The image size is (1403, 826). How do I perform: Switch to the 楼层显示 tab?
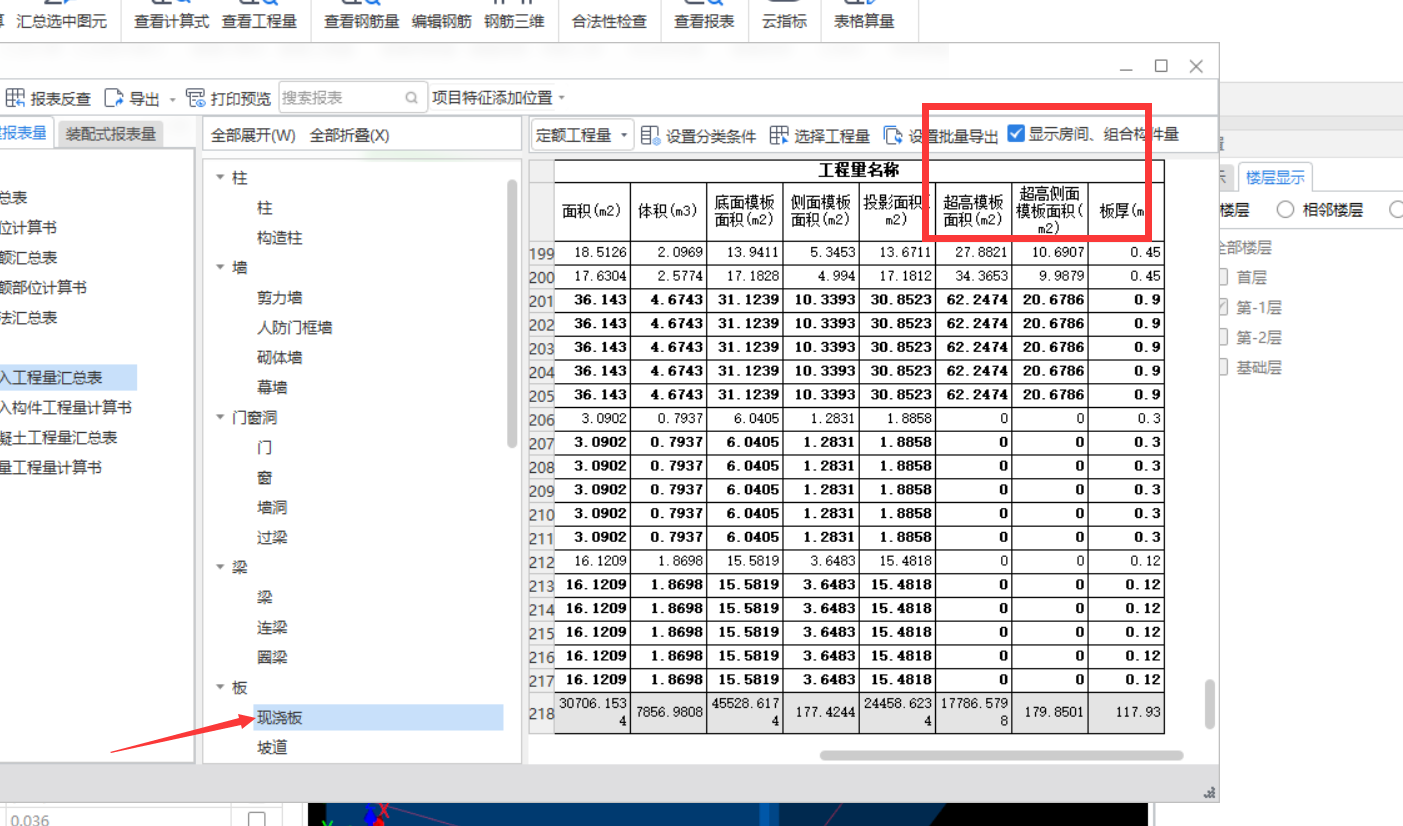click(1275, 178)
